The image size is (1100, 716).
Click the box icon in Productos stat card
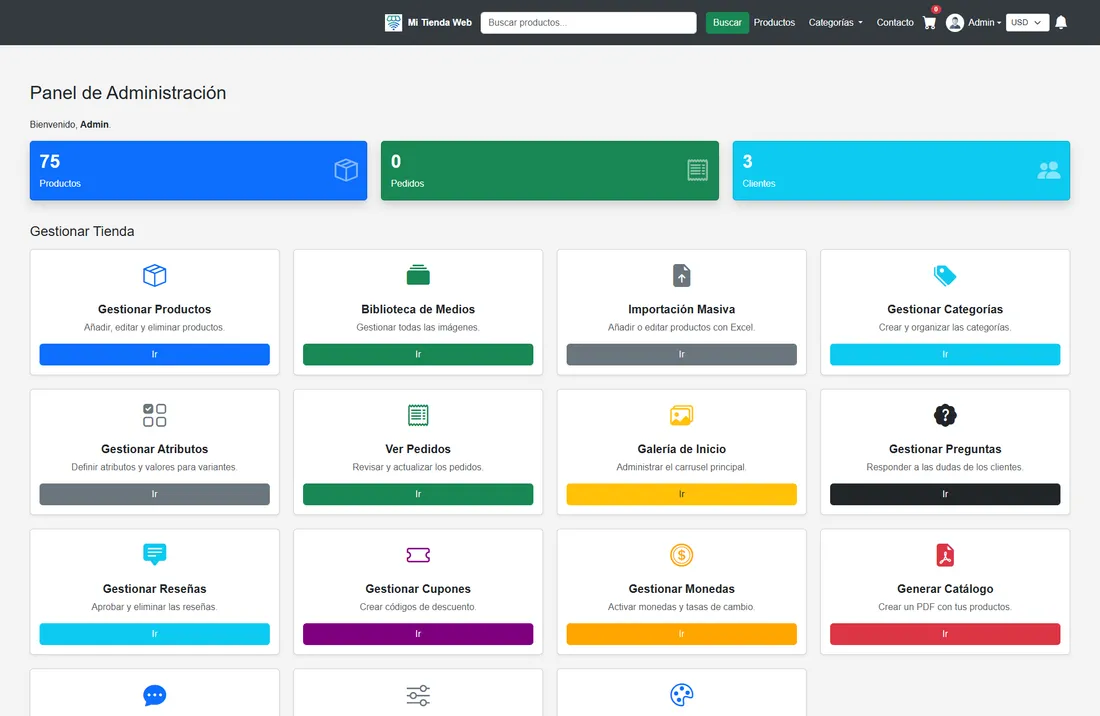(346, 170)
